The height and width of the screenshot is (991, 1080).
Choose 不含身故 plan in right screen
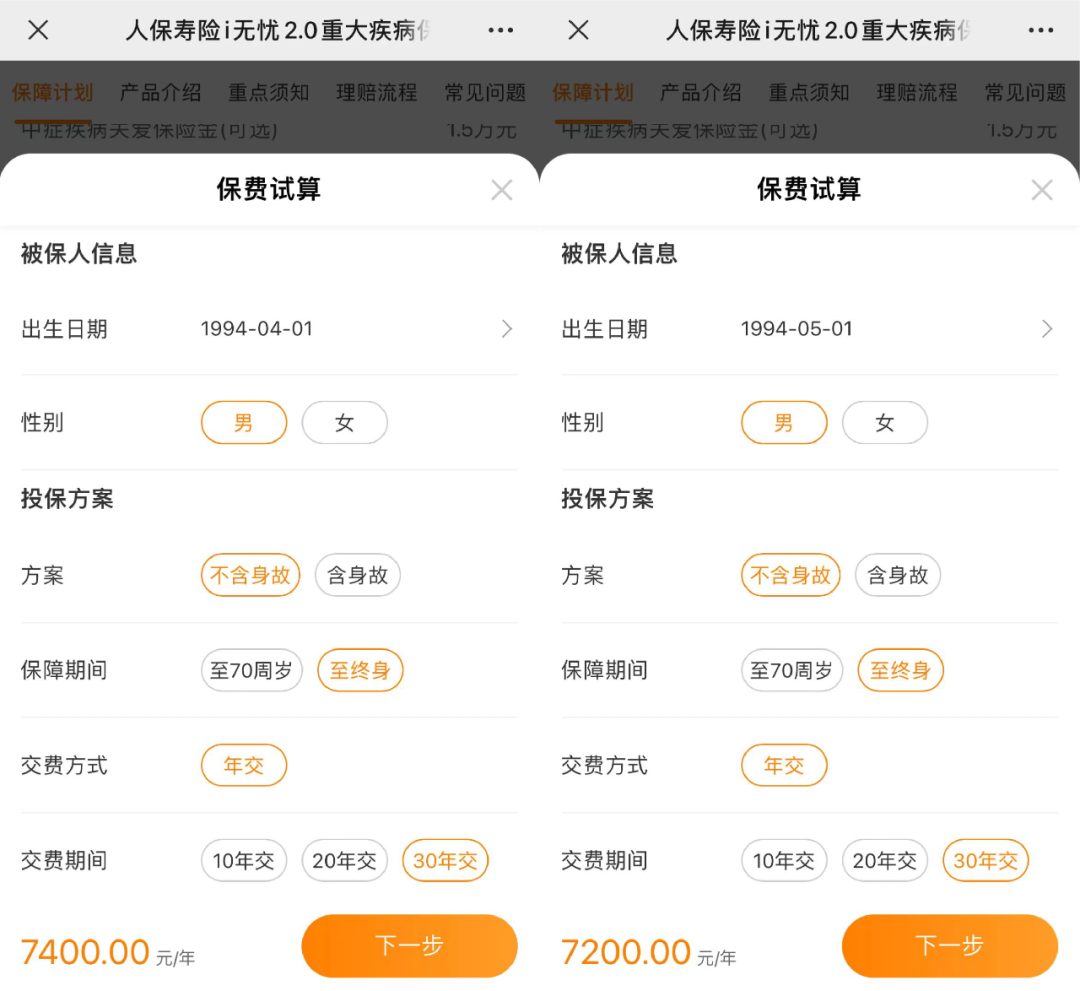791,575
